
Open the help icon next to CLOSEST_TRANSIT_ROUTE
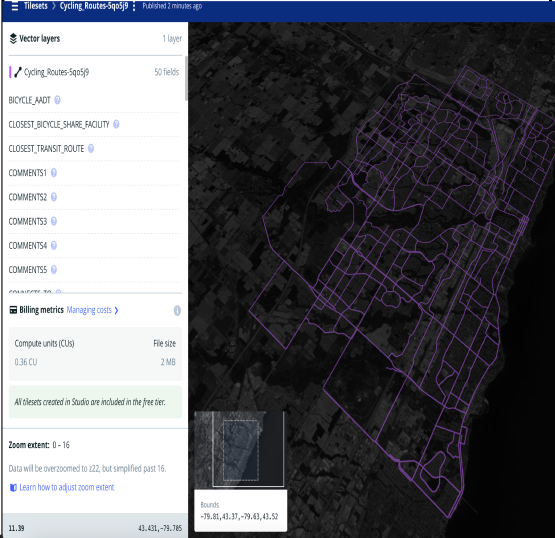point(91,149)
